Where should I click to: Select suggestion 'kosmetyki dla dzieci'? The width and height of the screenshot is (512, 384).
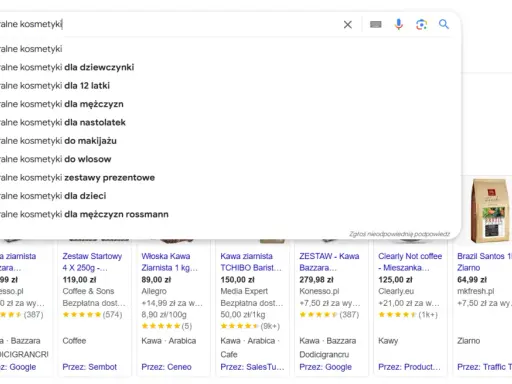click(230, 196)
